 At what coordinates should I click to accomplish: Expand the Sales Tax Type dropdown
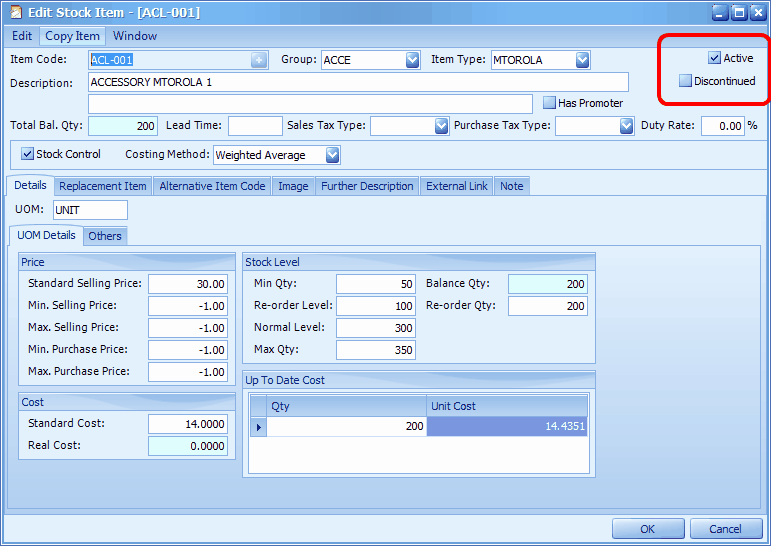(441, 126)
